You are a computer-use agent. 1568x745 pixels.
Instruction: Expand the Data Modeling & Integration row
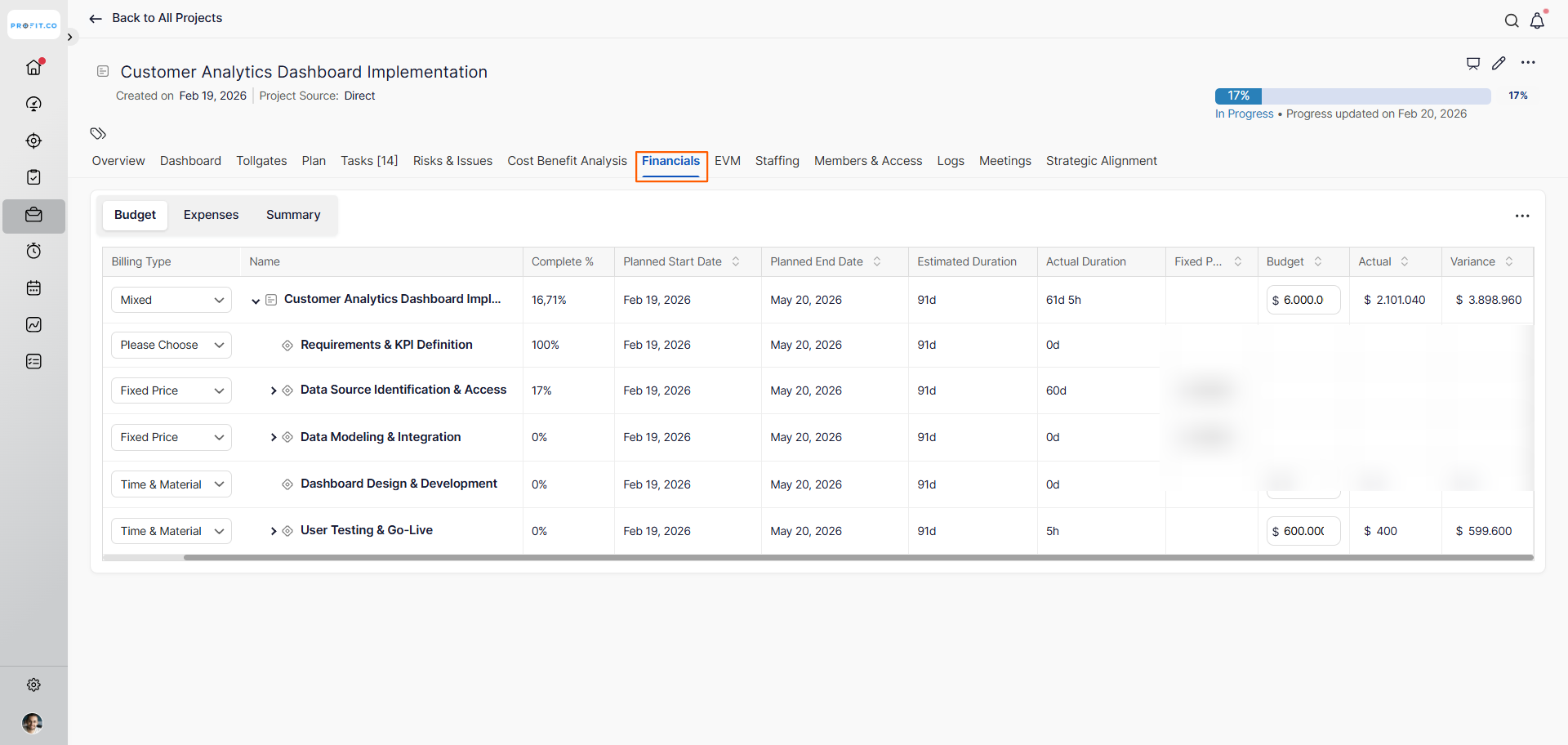(274, 437)
